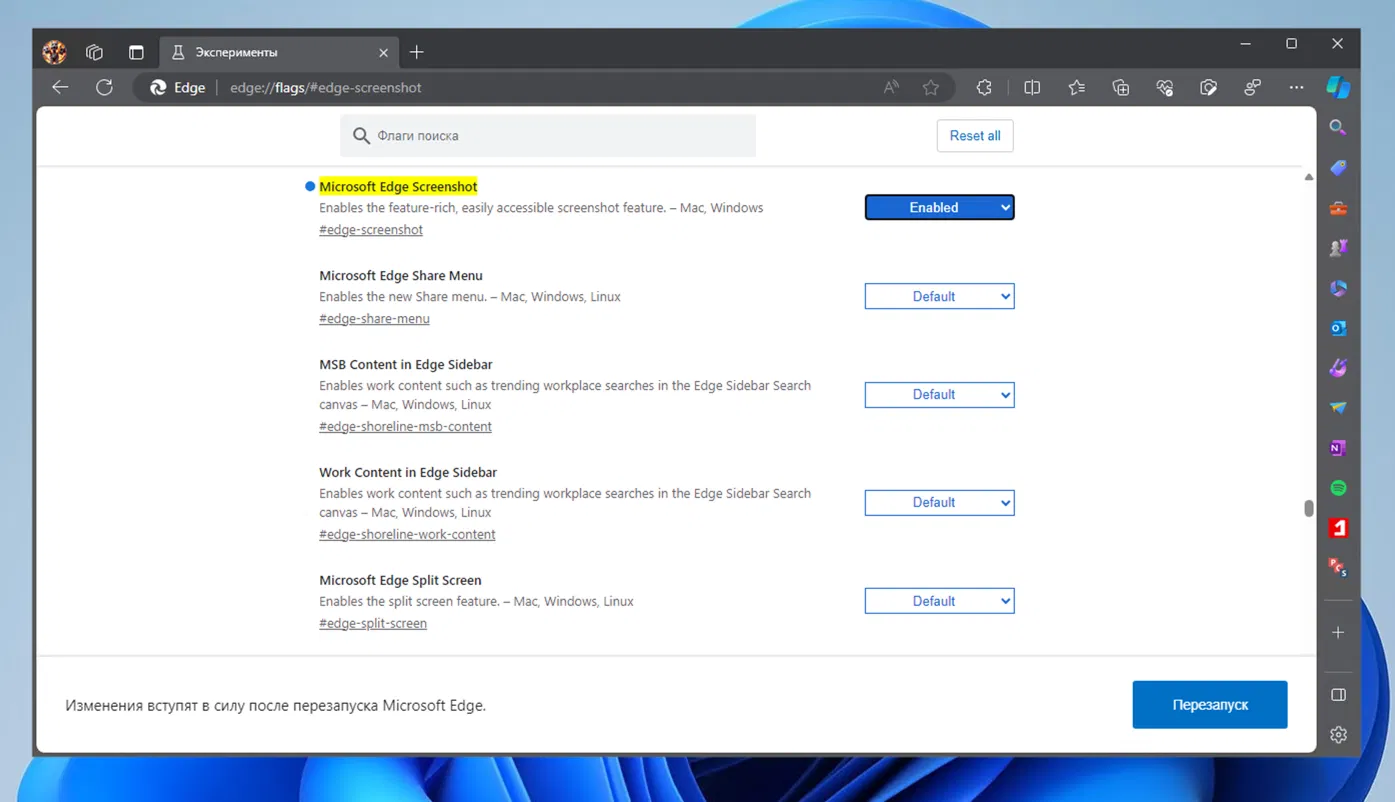The height and width of the screenshot is (802, 1395).
Task: Click the scrollbar up arrow
Action: click(x=1308, y=177)
